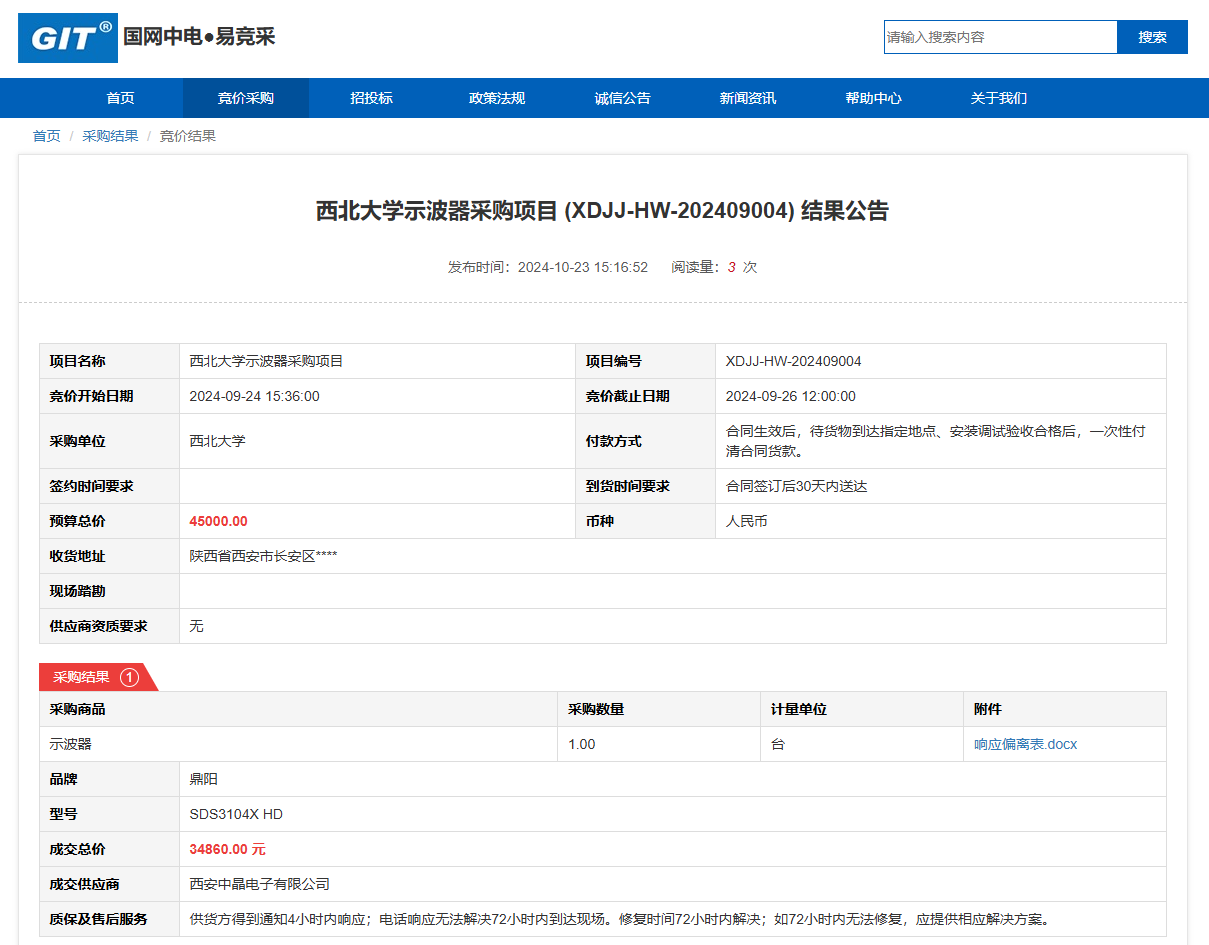Image resolution: width=1209 pixels, height=945 pixels.
Task: Click the 竞价结果 breadcrumb item
Action: click(x=188, y=136)
